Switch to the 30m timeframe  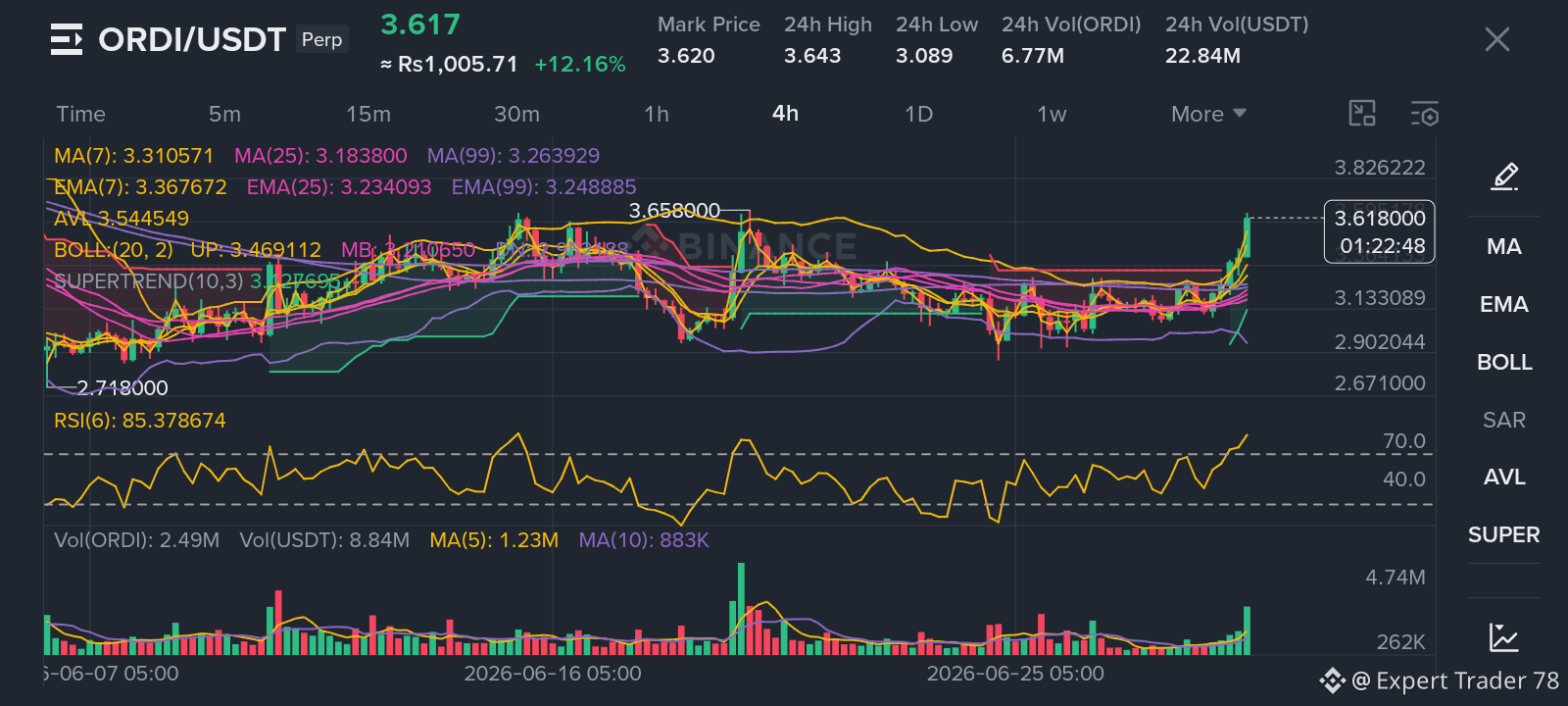pyautogui.click(x=516, y=114)
